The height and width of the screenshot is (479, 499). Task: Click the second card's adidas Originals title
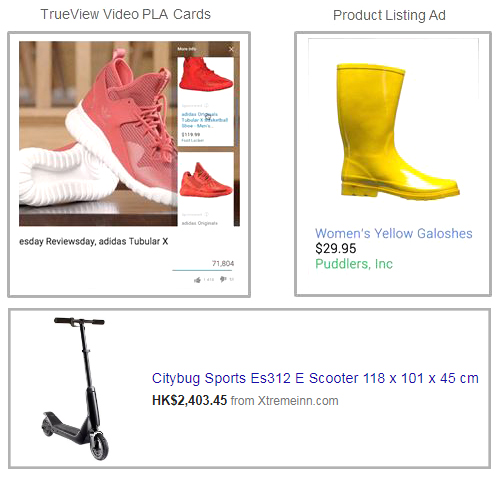point(199,223)
